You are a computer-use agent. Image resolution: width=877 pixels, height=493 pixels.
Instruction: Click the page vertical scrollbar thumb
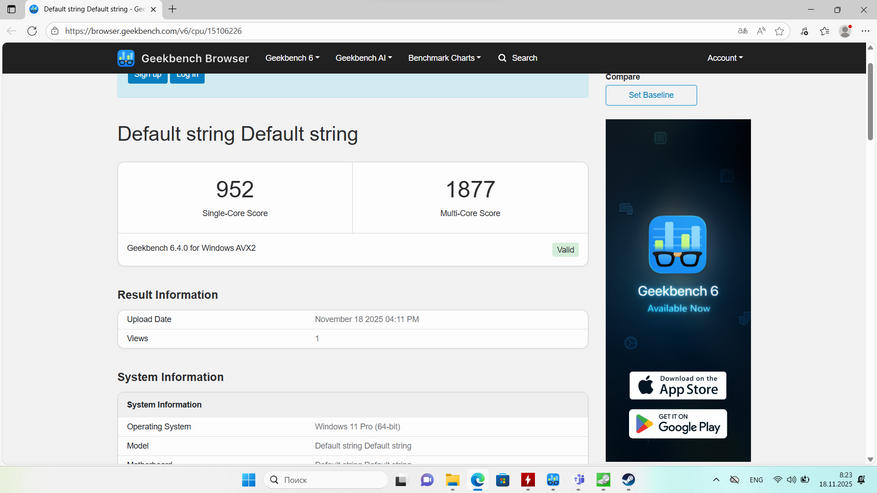[870, 101]
